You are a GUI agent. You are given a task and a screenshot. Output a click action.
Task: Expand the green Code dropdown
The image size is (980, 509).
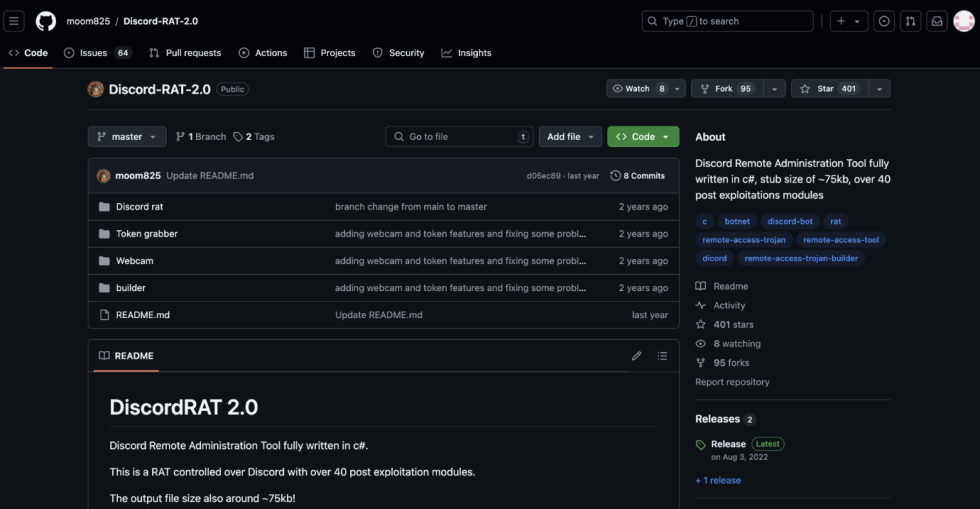coord(643,137)
